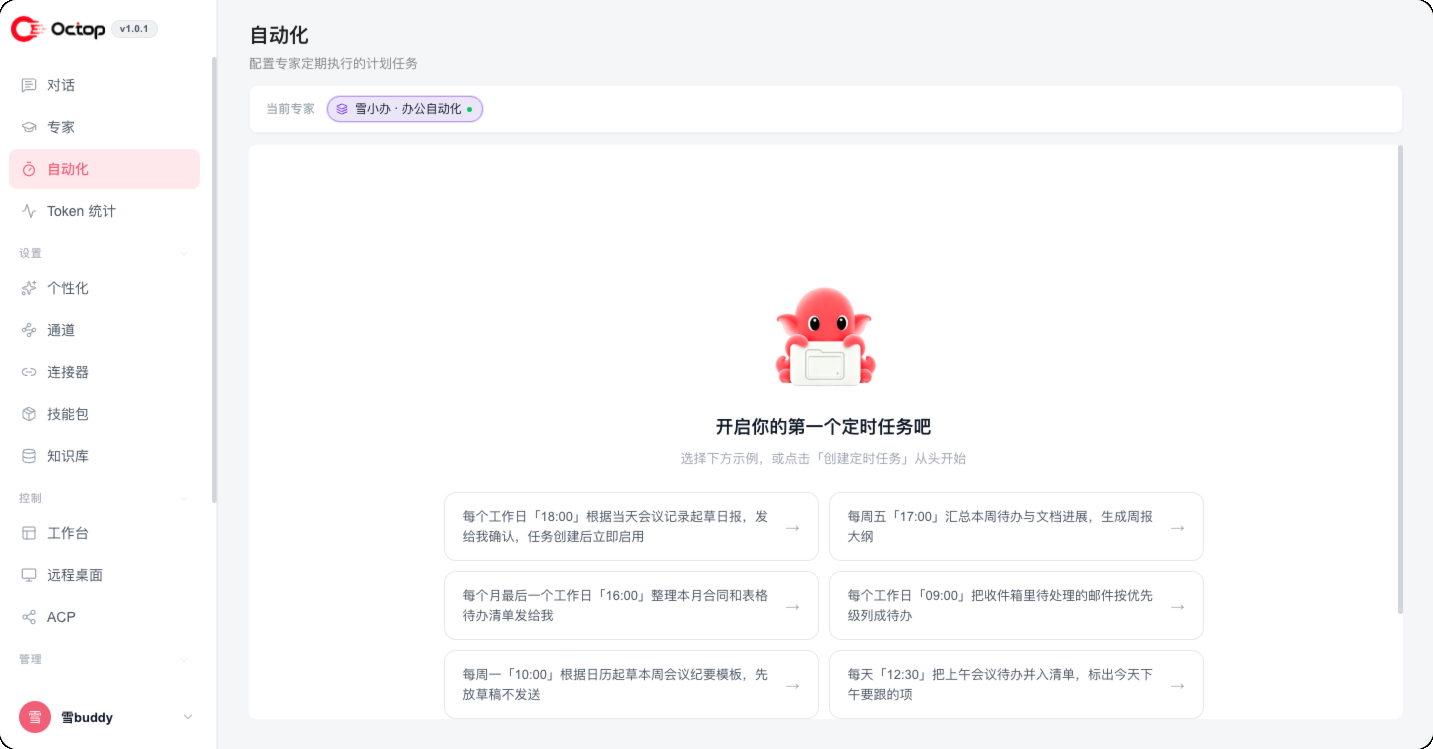The height and width of the screenshot is (749, 1433).
Task: Click the ACP share icon
Action: 29,617
